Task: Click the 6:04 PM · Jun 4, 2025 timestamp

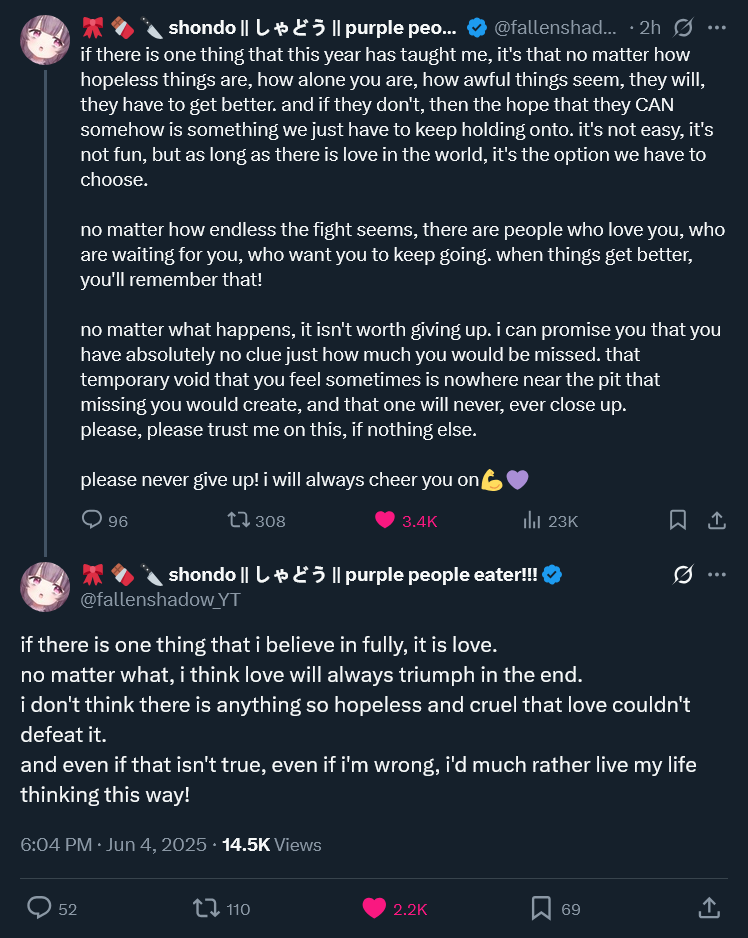Action: 114,845
